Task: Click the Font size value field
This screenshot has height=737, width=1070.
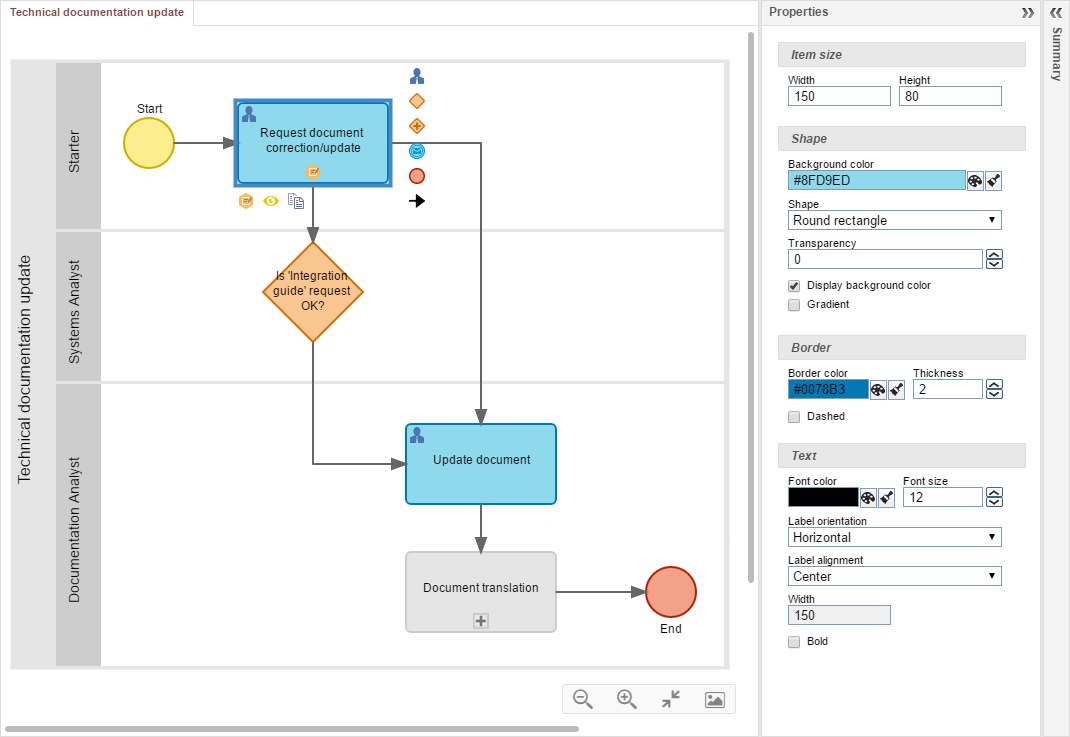Action: tap(943, 497)
